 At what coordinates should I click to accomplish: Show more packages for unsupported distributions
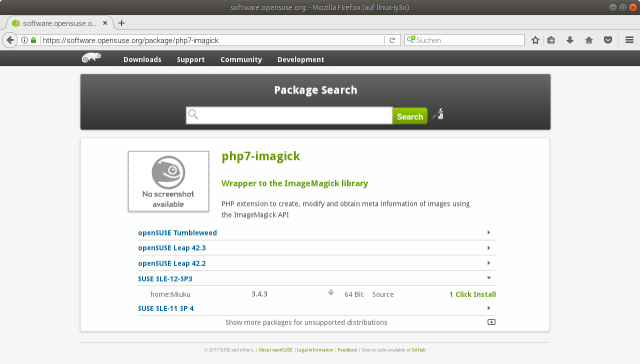click(x=306, y=322)
